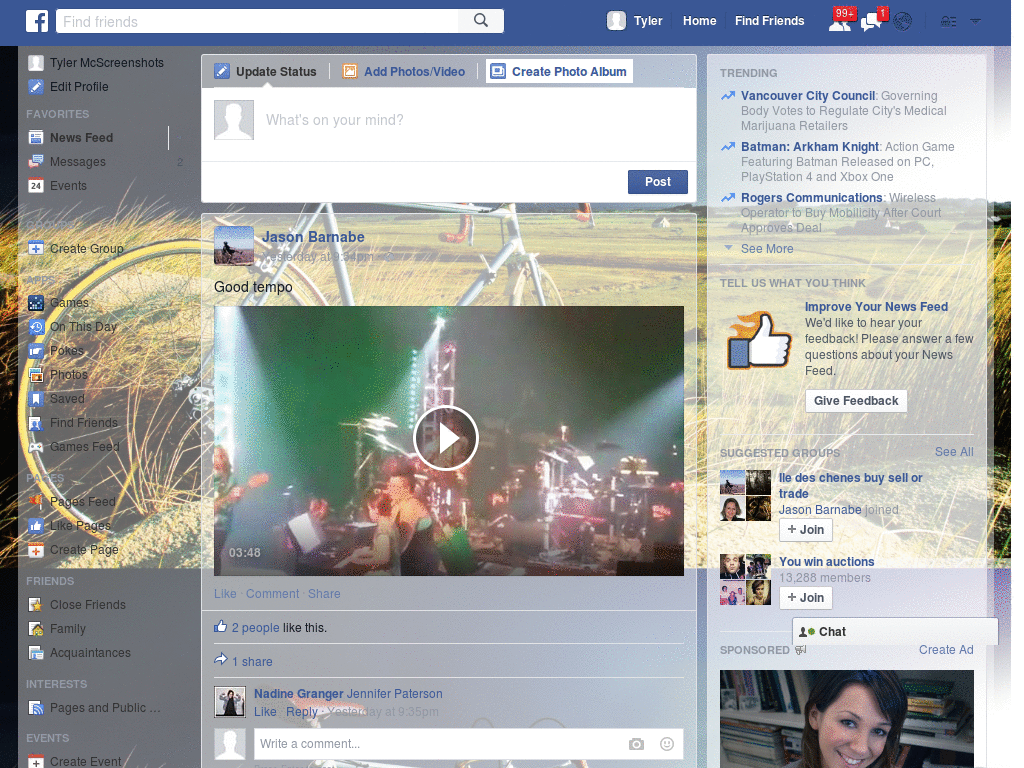Image resolution: width=1024 pixels, height=768 pixels.
Task: Expand the account dropdown arrow
Action: click(976, 22)
